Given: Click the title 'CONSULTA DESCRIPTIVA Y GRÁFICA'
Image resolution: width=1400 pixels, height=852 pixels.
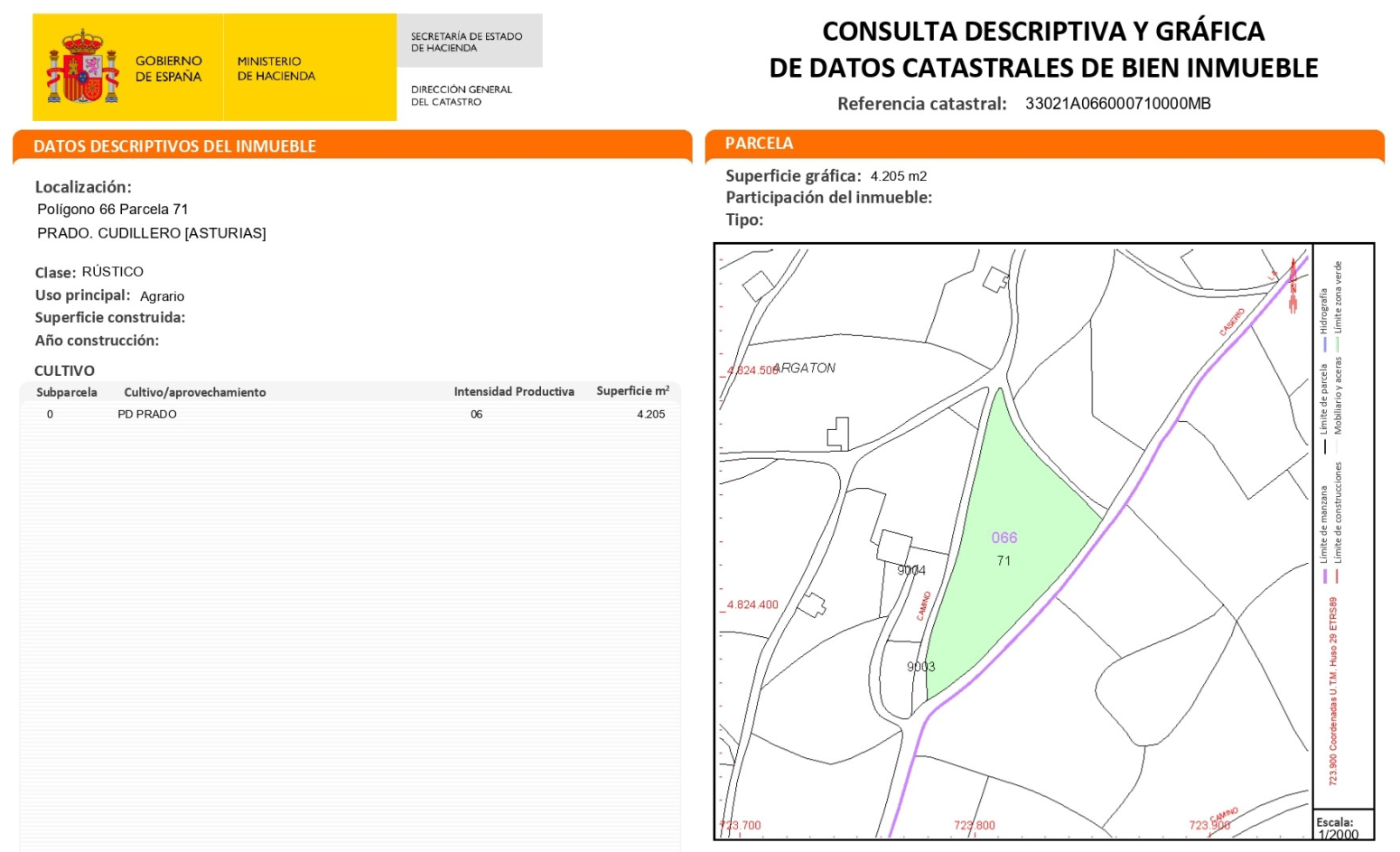Looking at the screenshot, I should 1043,32.
